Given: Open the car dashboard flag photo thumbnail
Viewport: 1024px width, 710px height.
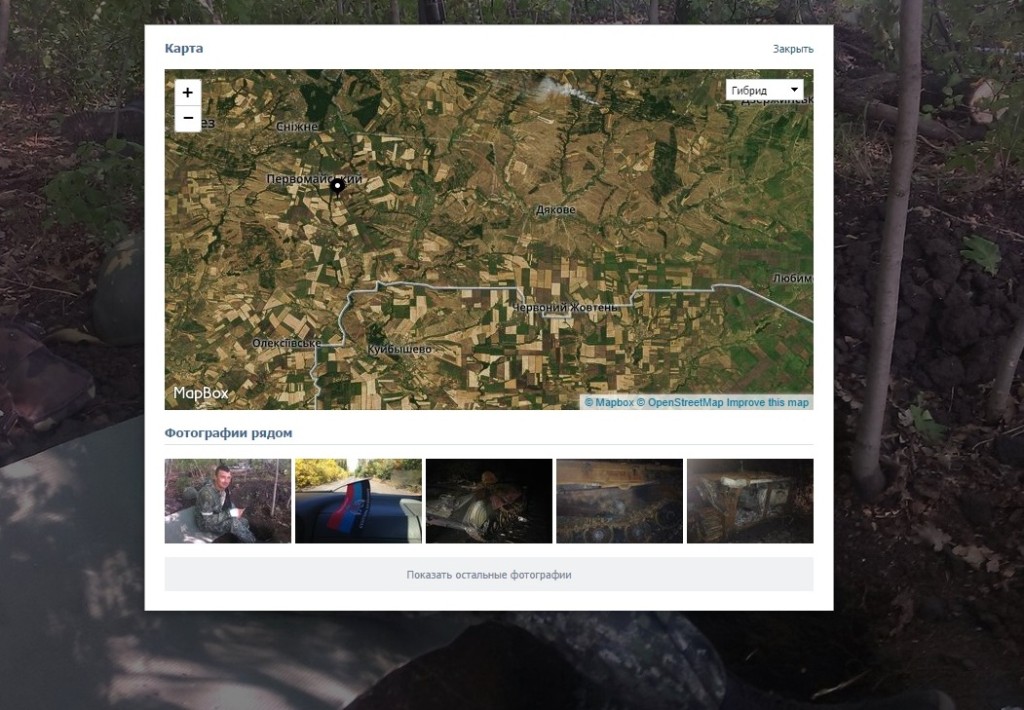Looking at the screenshot, I should click(358, 501).
